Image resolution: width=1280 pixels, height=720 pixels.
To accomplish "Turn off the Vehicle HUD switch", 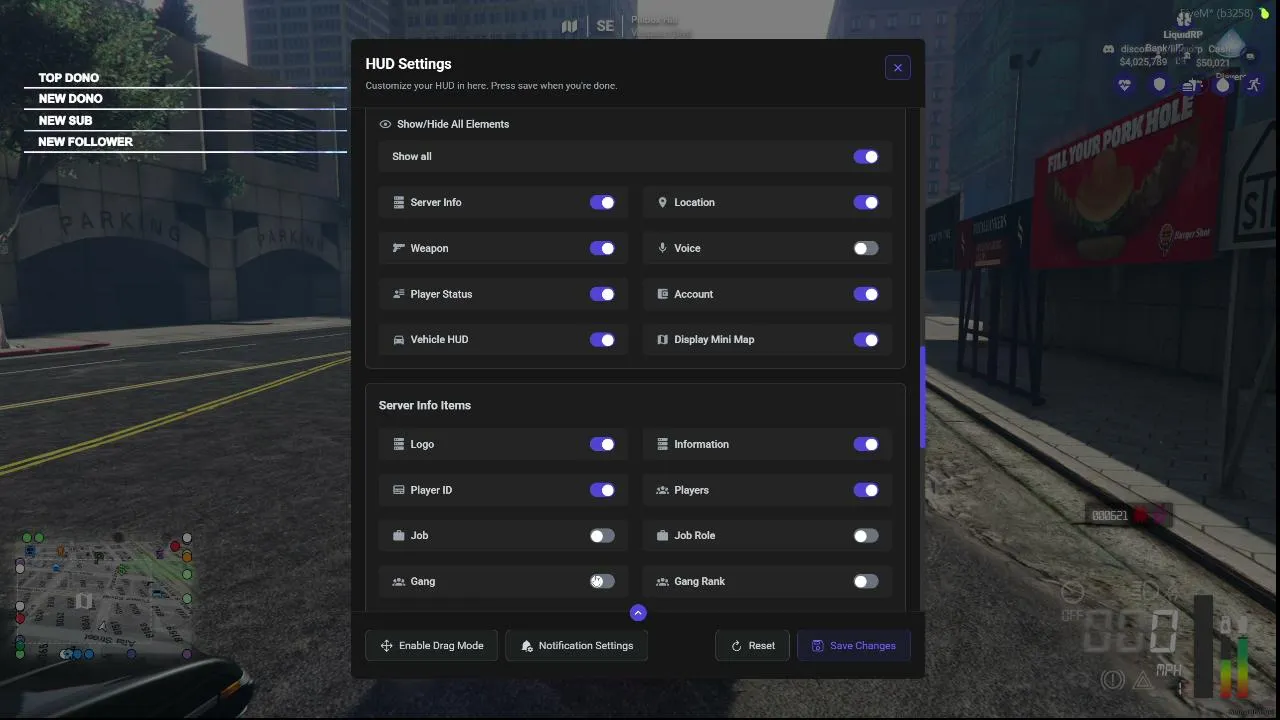I will pos(602,340).
